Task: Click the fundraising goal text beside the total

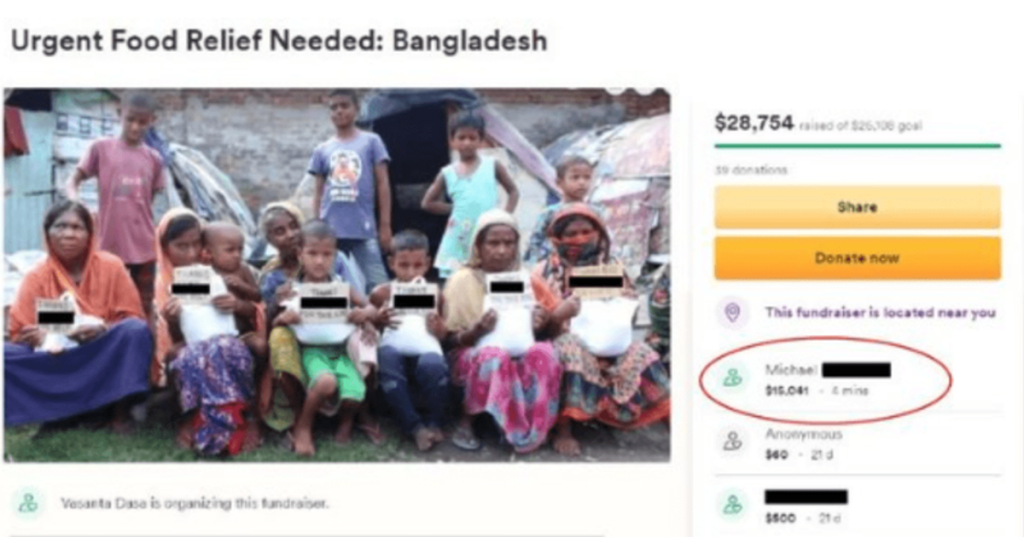Action: (861, 126)
